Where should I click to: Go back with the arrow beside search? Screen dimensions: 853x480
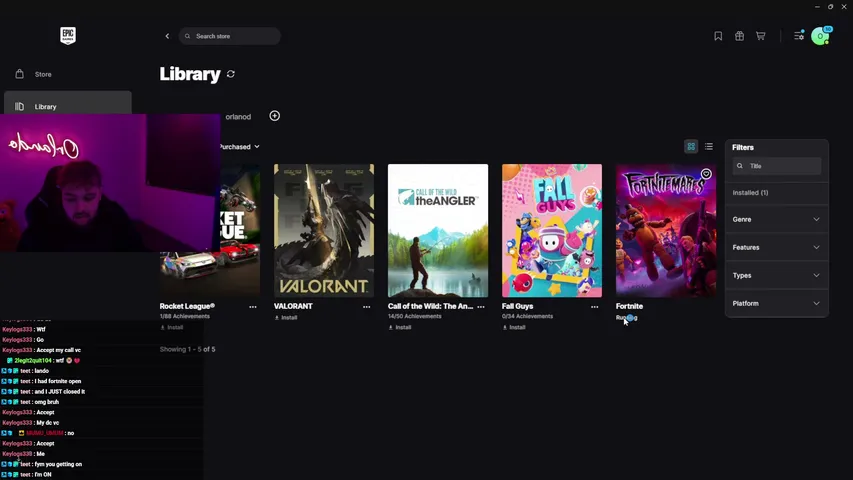click(x=167, y=36)
